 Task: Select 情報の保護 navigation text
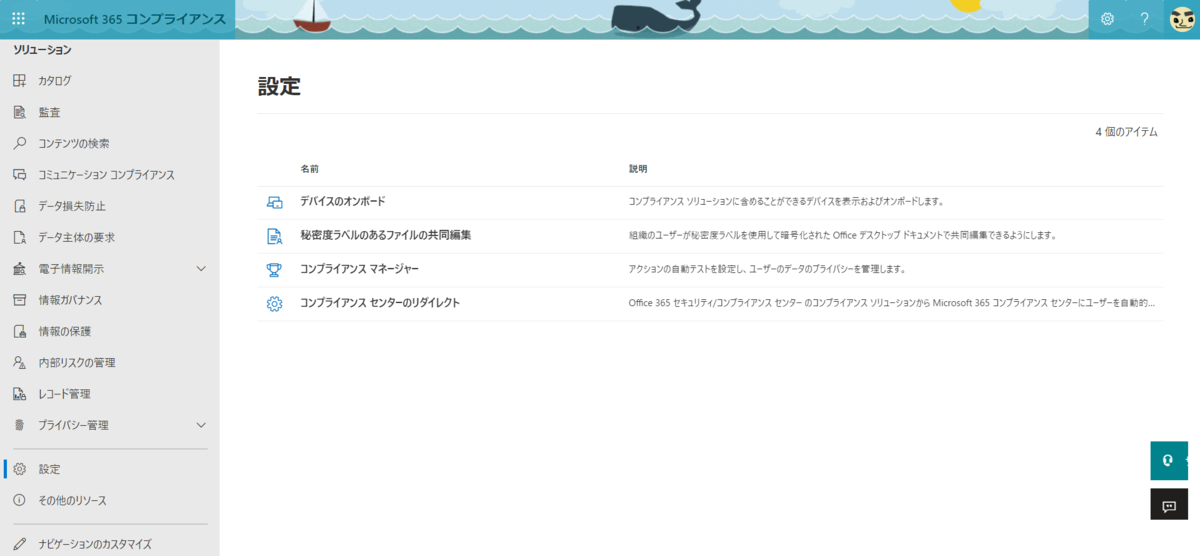(x=65, y=331)
